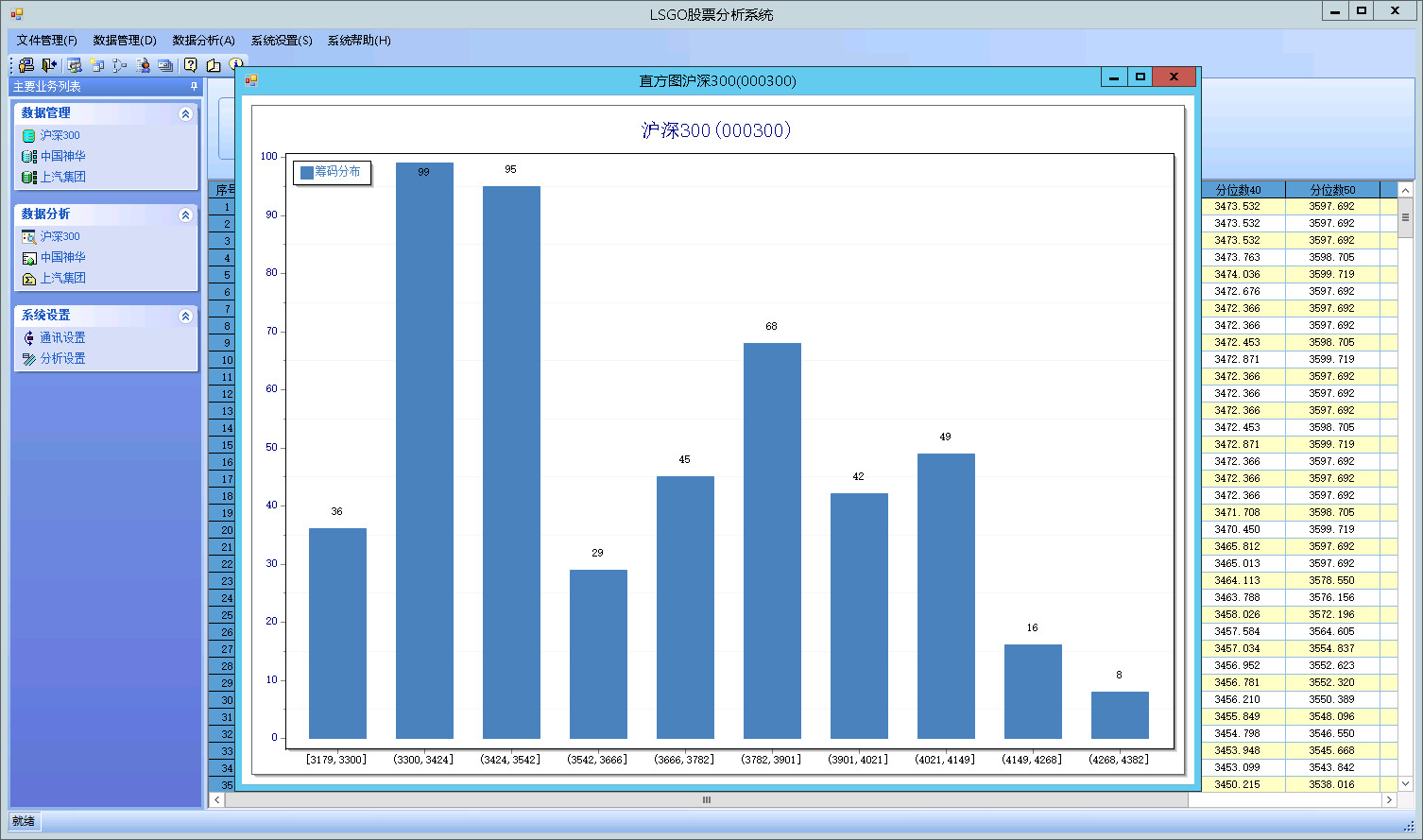Select the cell 3576.156

[1332, 597]
